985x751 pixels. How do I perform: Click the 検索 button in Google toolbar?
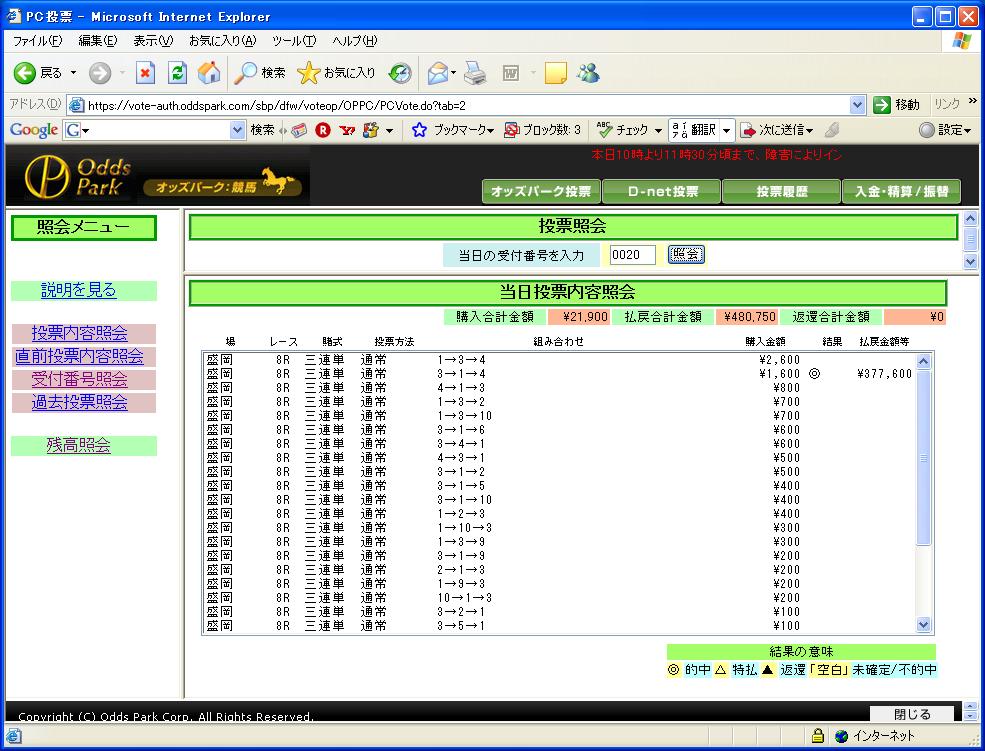click(263, 130)
